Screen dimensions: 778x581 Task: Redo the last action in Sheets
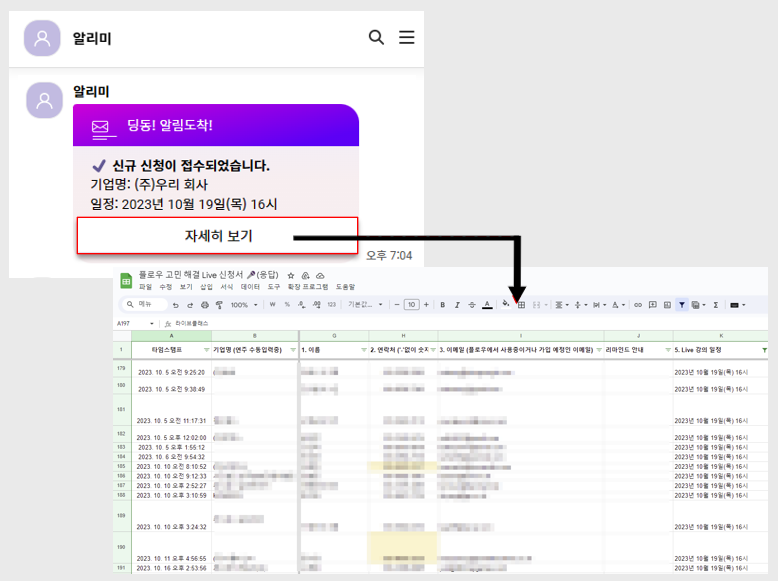click(x=190, y=305)
